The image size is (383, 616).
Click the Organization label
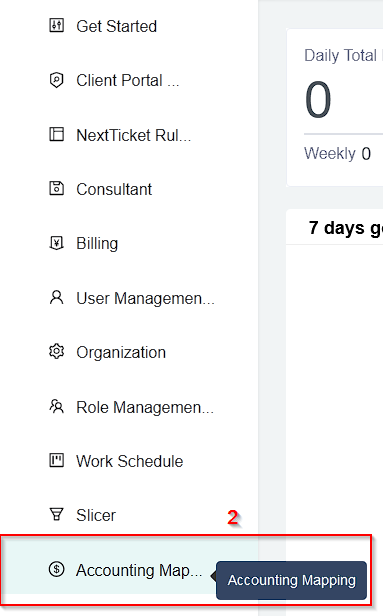(x=121, y=352)
